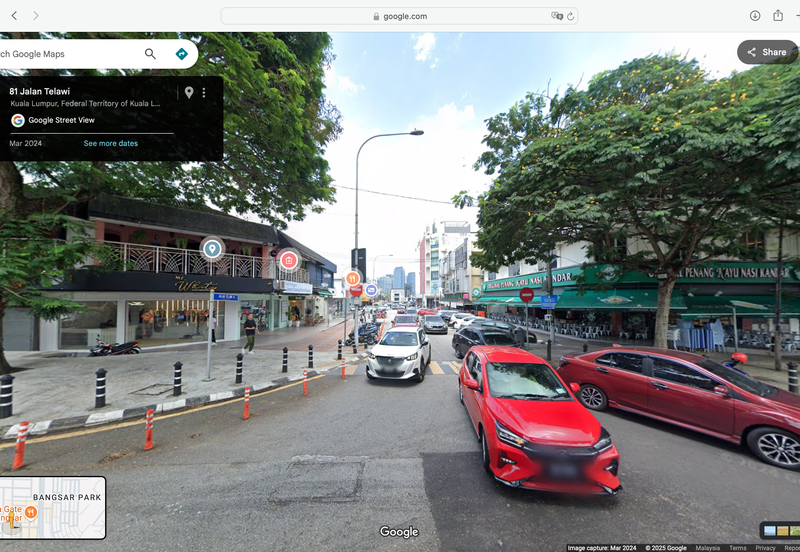Click the translate page icon in address bar

point(557,16)
